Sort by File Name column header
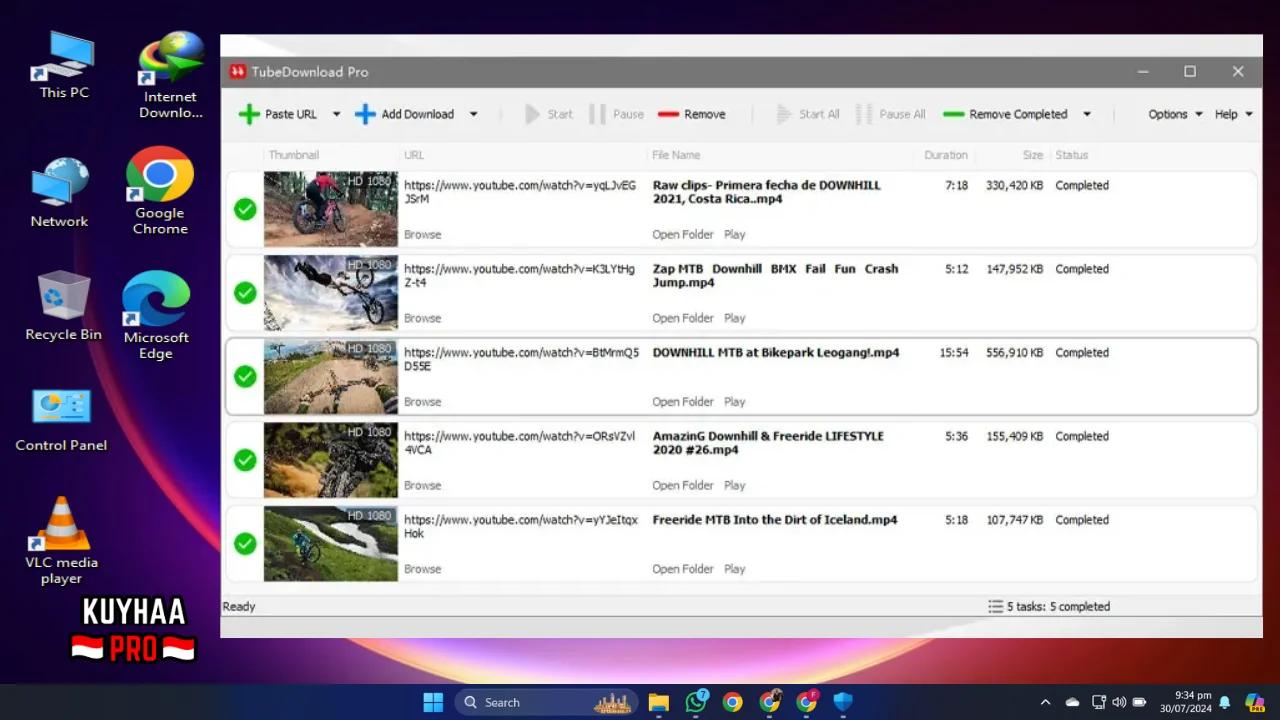The image size is (1280, 720). click(676, 155)
